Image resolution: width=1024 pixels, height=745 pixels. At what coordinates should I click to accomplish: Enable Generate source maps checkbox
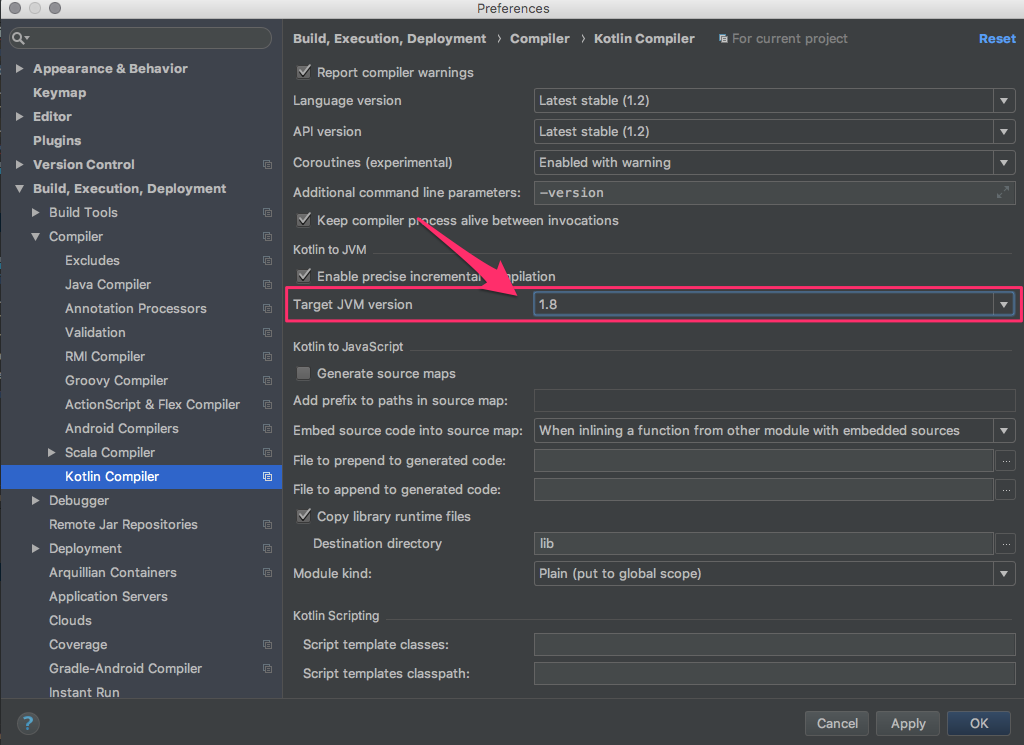coord(304,373)
